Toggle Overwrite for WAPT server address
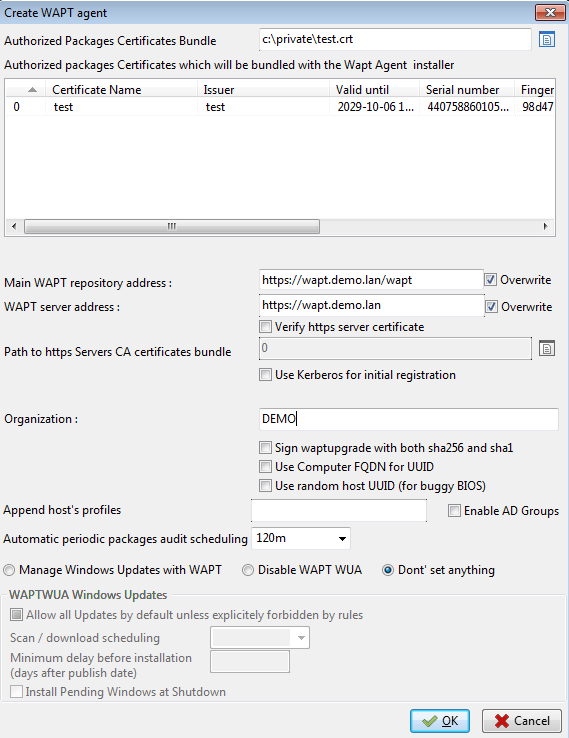The width and height of the screenshot is (569, 738). click(491, 307)
